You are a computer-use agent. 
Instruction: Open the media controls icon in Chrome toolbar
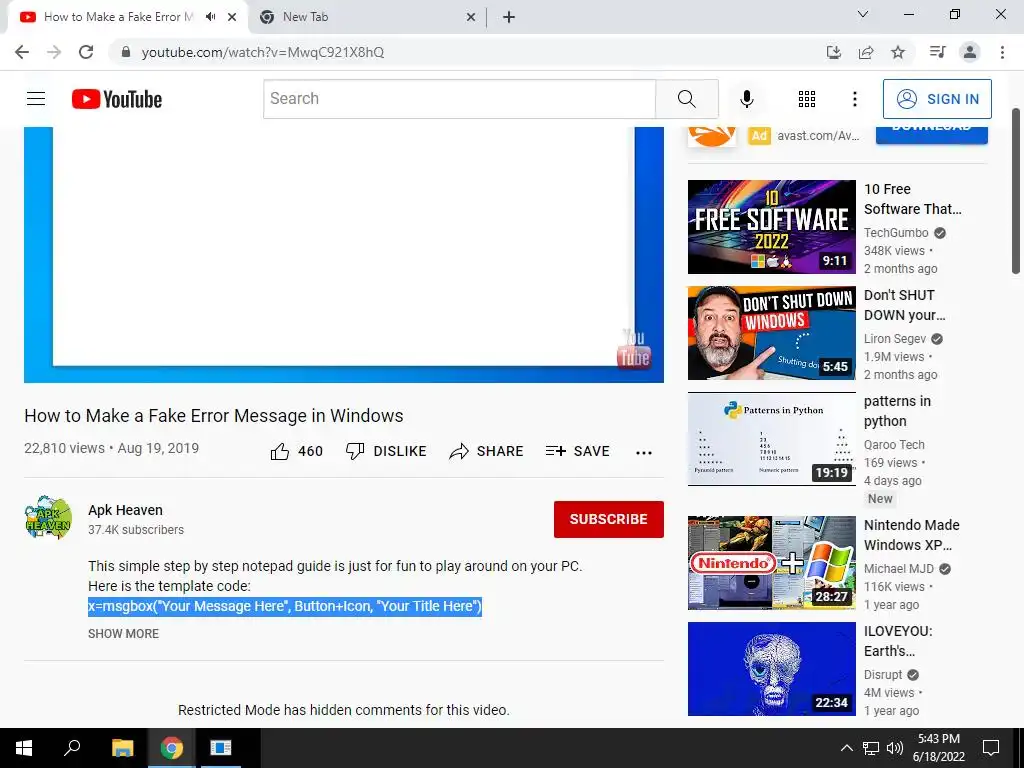(937, 52)
